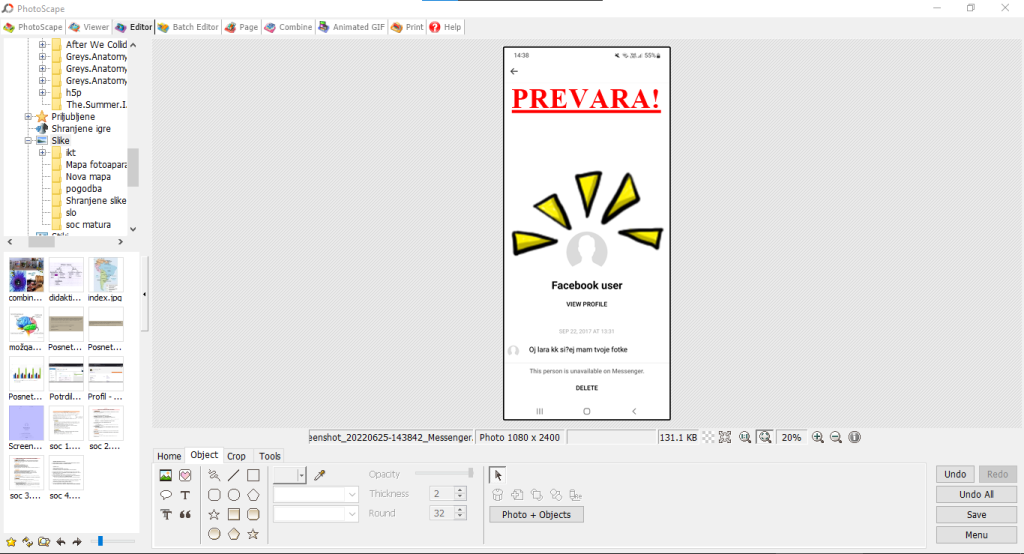Open the first empty combo box
Image resolution: width=1024 pixels, height=554 pixels.
(x=315, y=495)
